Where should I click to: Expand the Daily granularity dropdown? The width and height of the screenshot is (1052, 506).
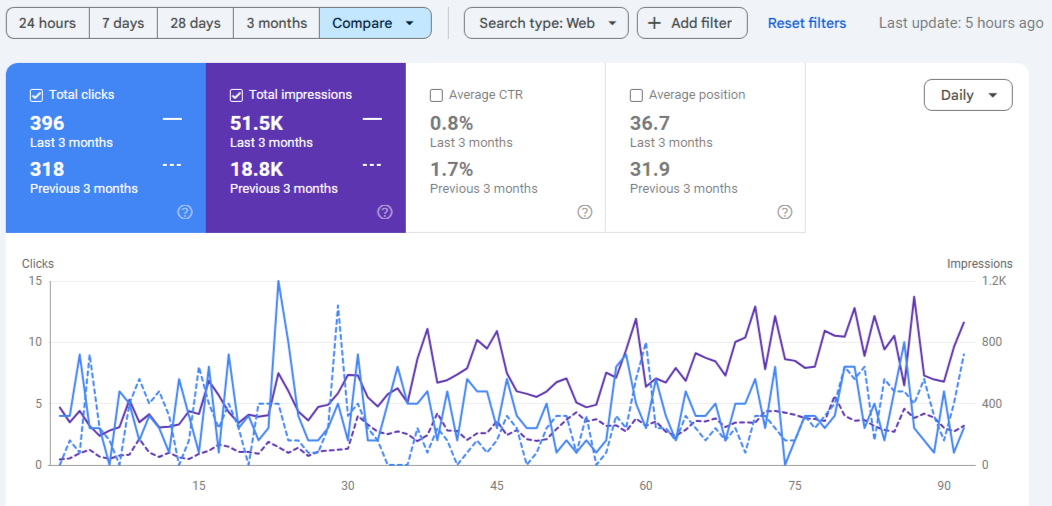coord(968,95)
